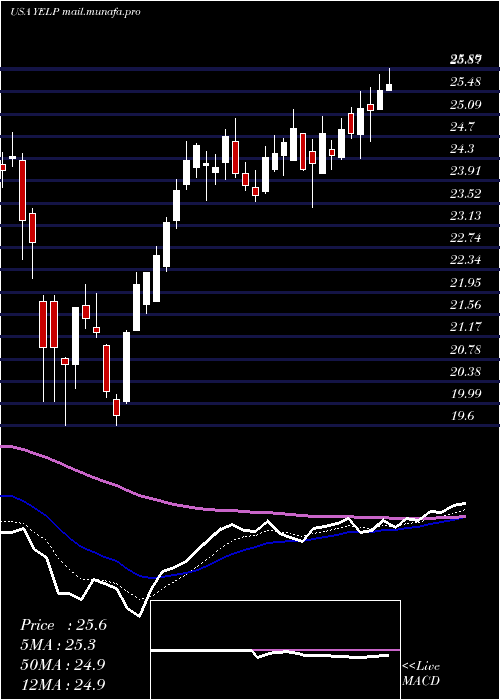Click inside the Live MACD inset box
The width and height of the screenshot is (500, 700).
pyautogui.click(x=275, y=650)
